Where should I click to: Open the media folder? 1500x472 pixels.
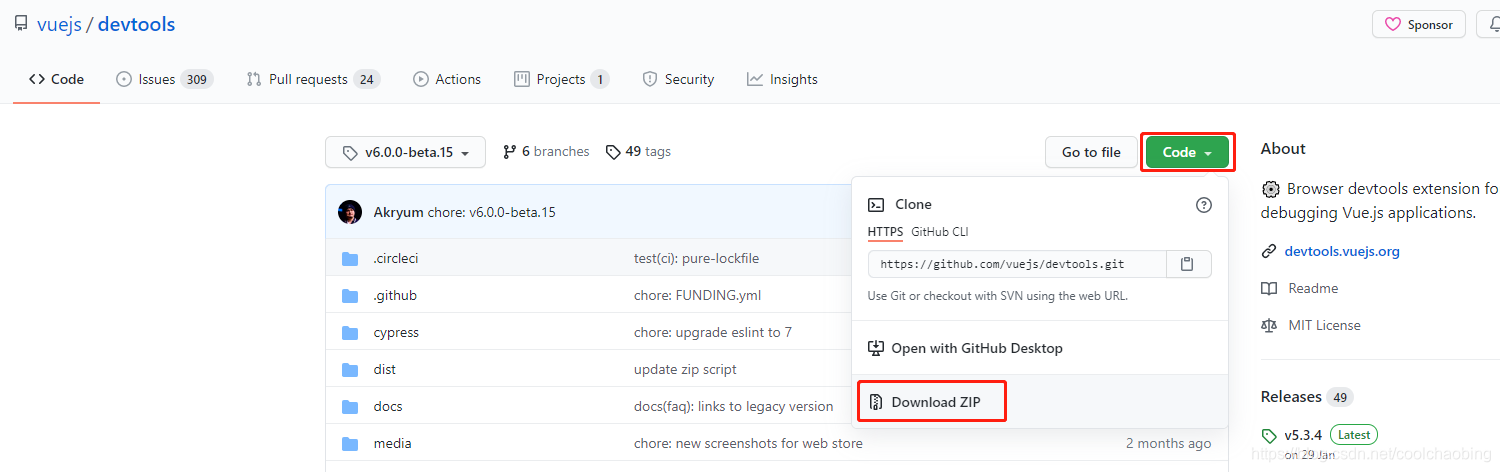pyautogui.click(x=393, y=444)
